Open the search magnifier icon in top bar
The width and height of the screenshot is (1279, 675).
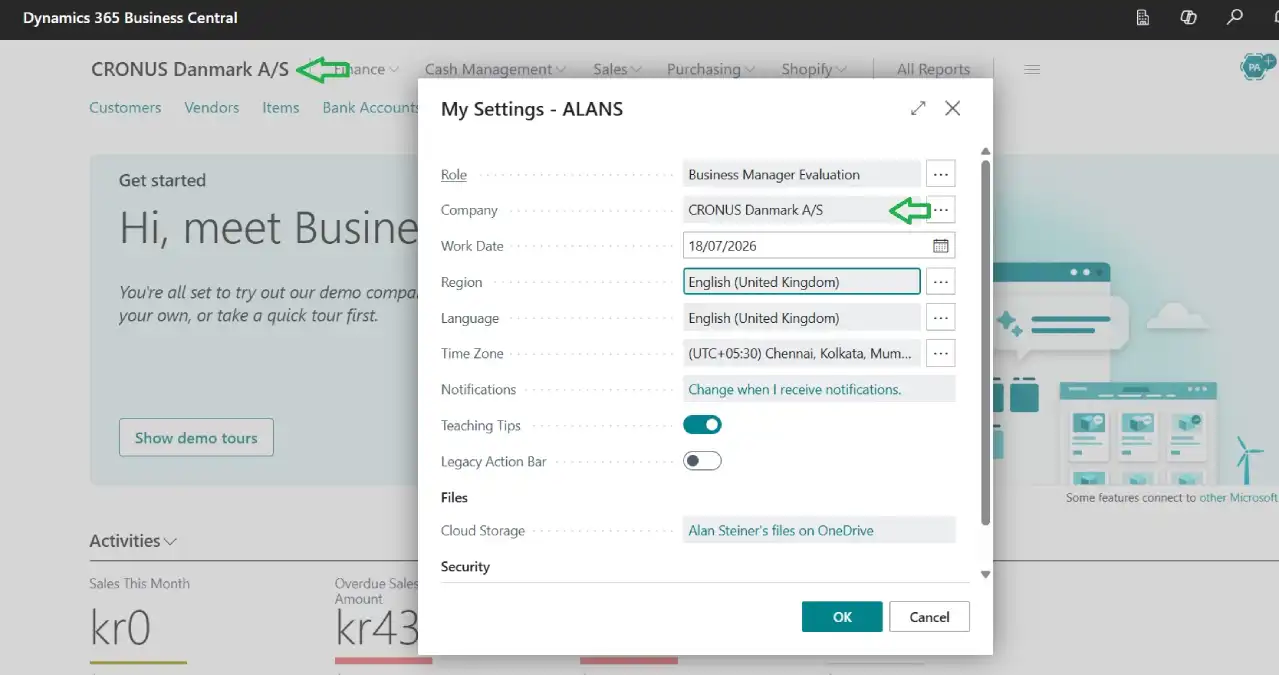tap(1234, 17)
